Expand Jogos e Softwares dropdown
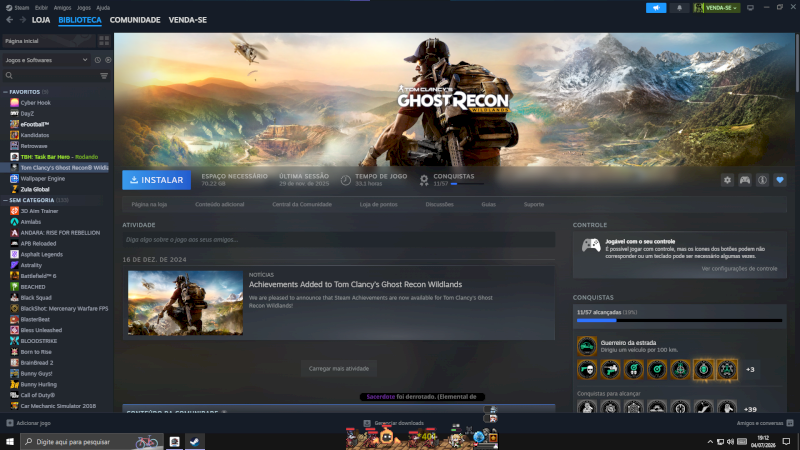The image size is (800, 450). tap(46, 60)
